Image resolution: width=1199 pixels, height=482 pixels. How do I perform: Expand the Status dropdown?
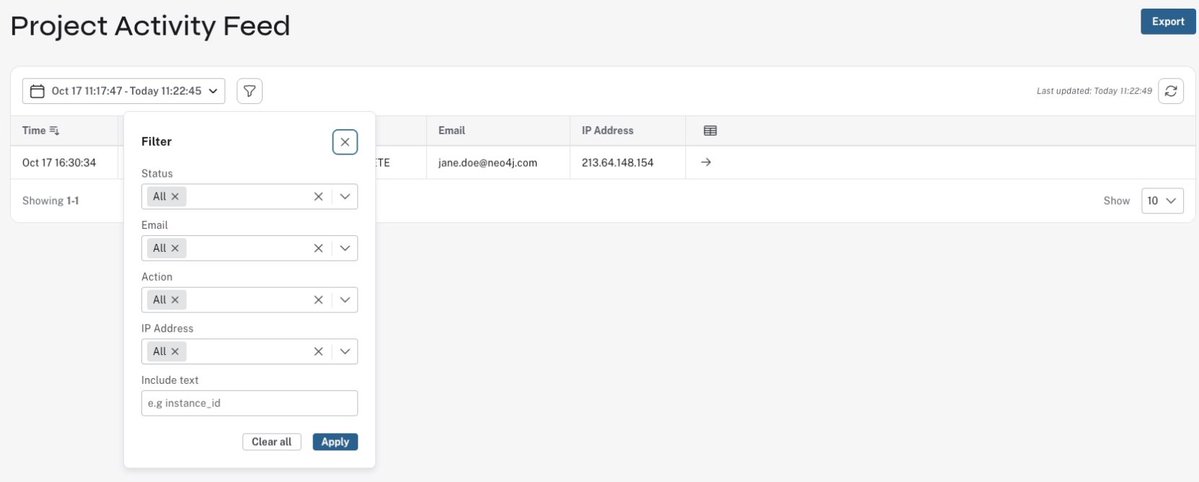tap(345, 197)
